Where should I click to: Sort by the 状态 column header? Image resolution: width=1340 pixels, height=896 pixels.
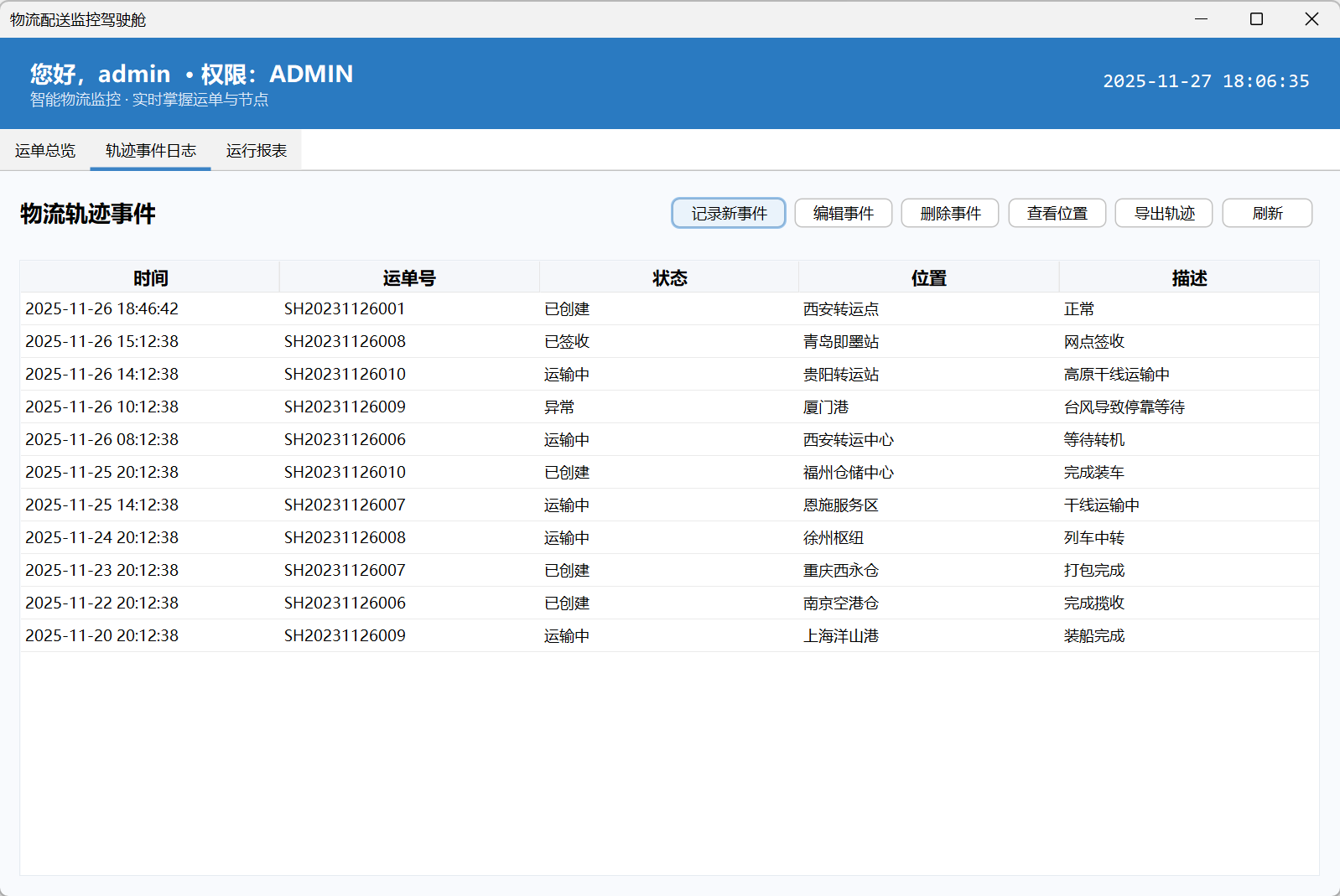(669, 277)
